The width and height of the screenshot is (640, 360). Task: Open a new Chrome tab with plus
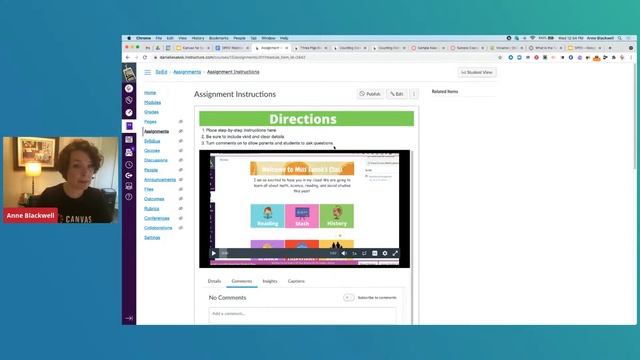pyautogui.click(x=610, y=48)
